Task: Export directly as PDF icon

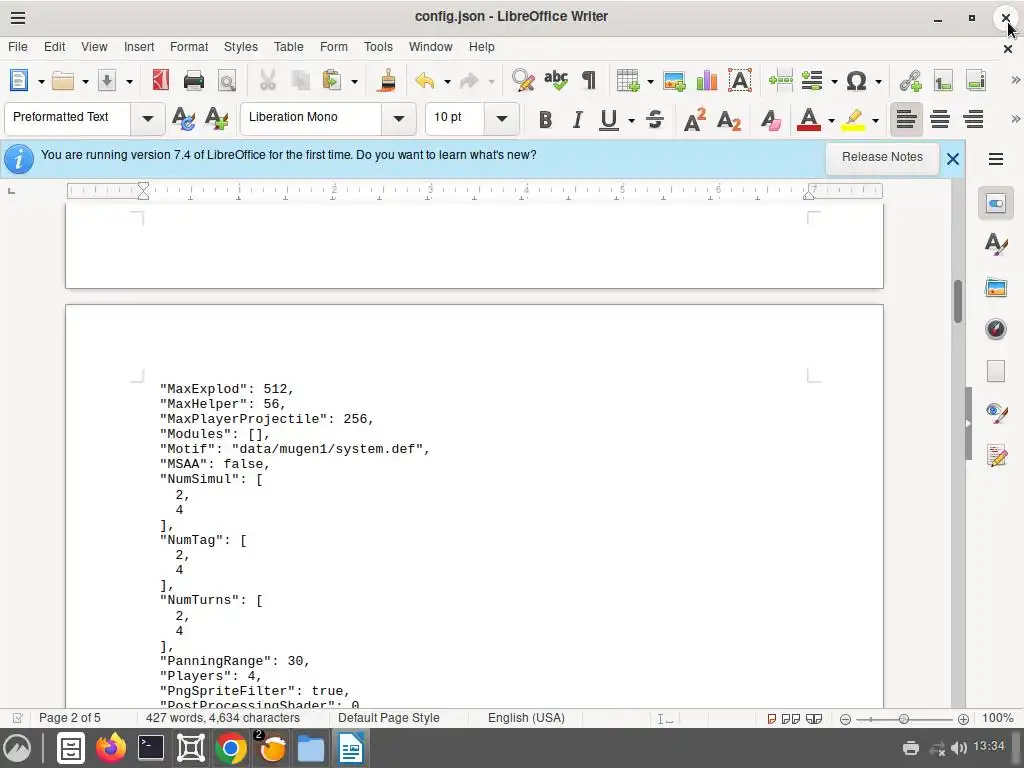Action: 161,81
